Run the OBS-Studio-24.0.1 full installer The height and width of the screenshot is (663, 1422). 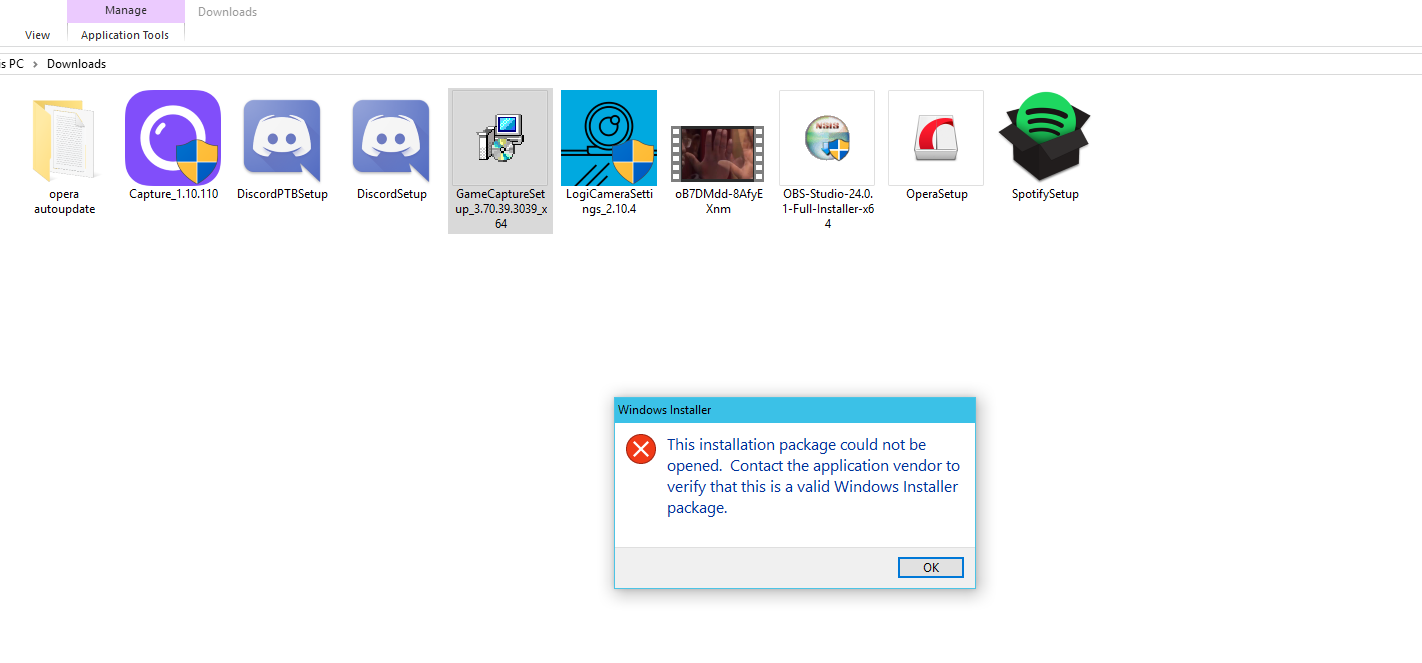click(x=826, y=140)
